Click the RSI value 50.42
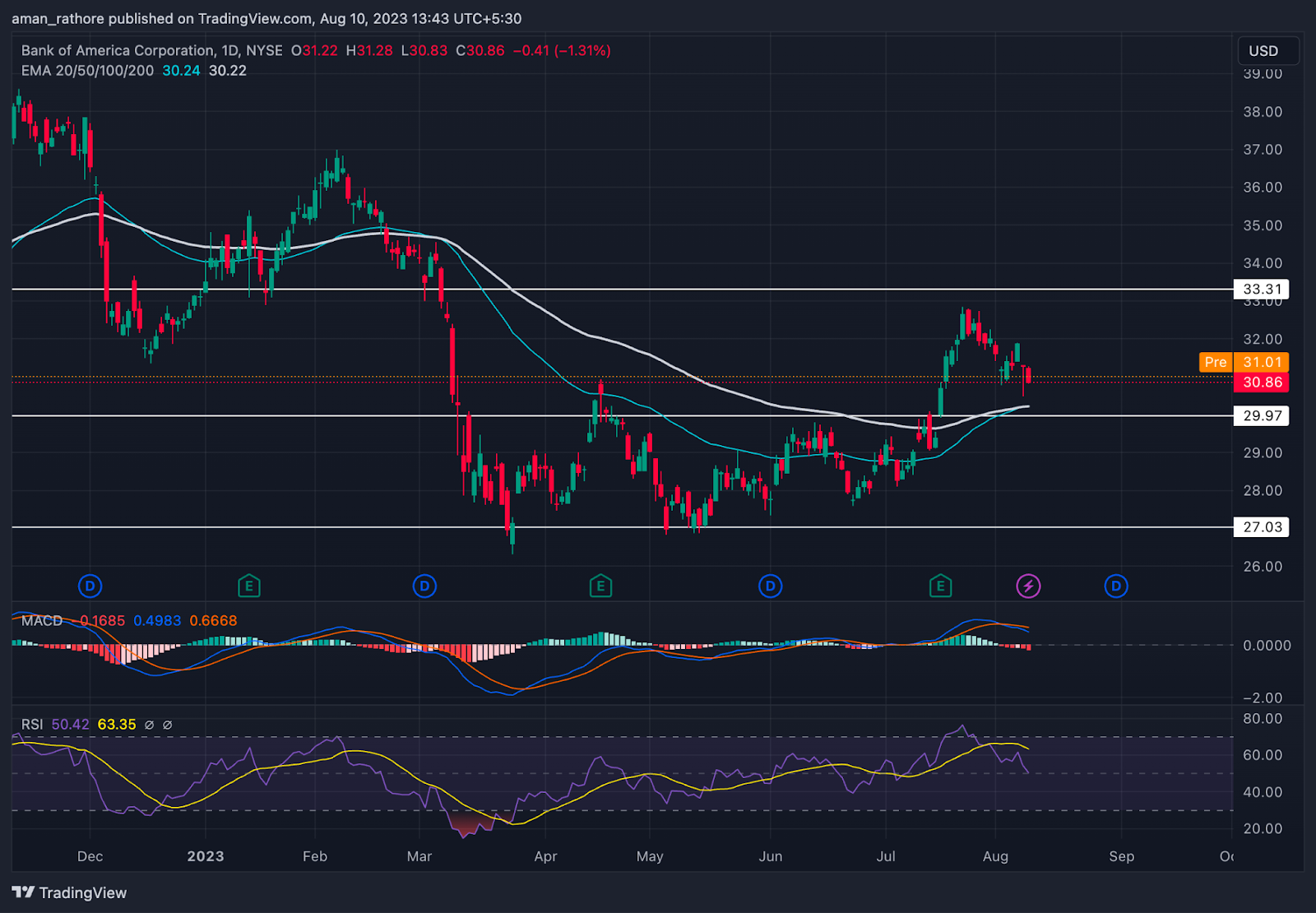This screenshot has height=913, width=1316. point(70,725)
